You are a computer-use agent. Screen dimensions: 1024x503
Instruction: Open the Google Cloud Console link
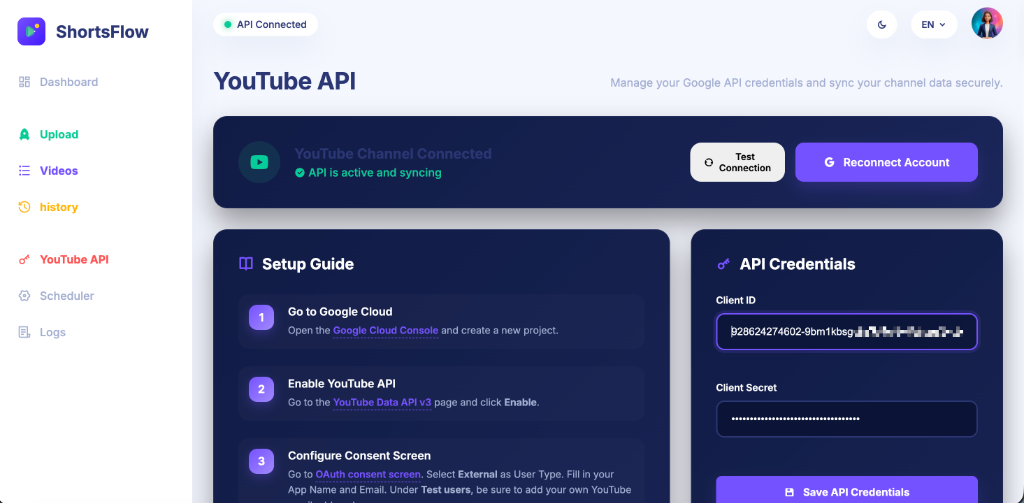click(x=385, y=331)
